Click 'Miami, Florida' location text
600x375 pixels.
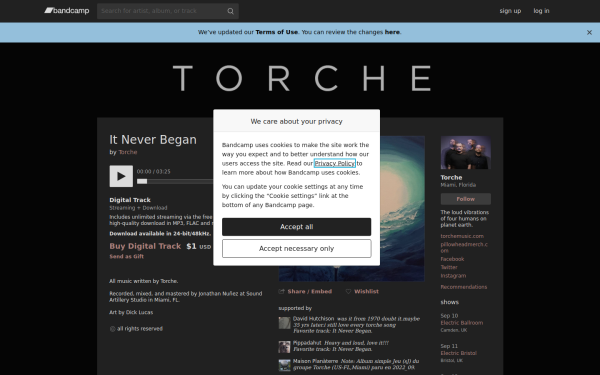(x=458, y=185)
